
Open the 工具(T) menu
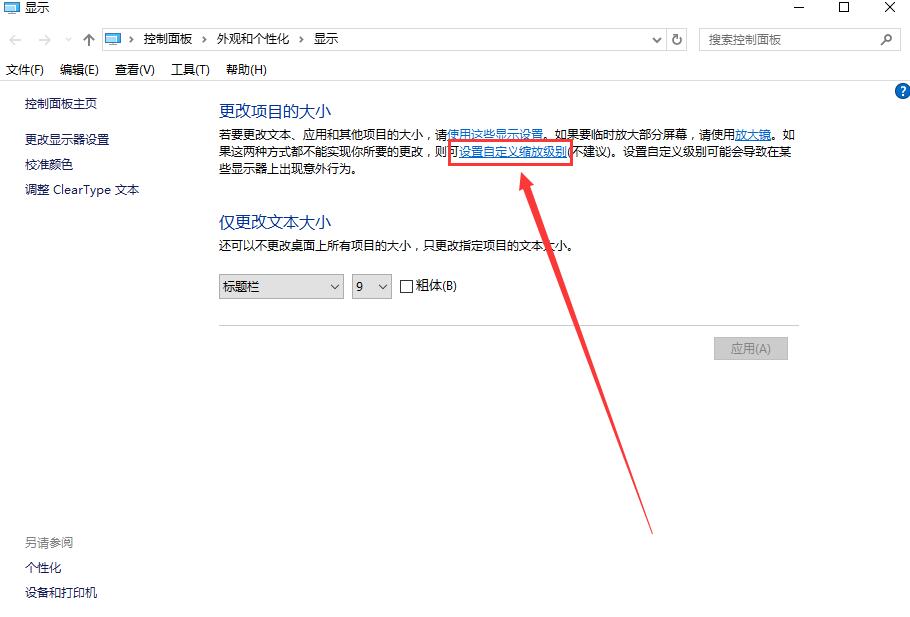(x=187, y=69)
